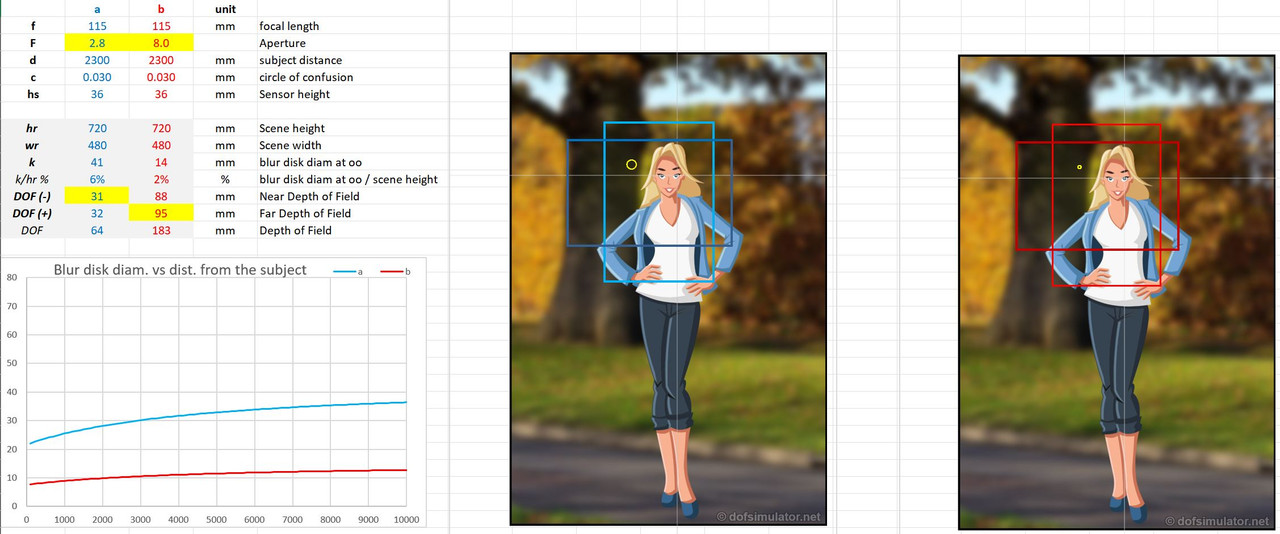The image size is (1280, 534).
Task: Click the column b focal length value 115
Action: coord(161,26)
